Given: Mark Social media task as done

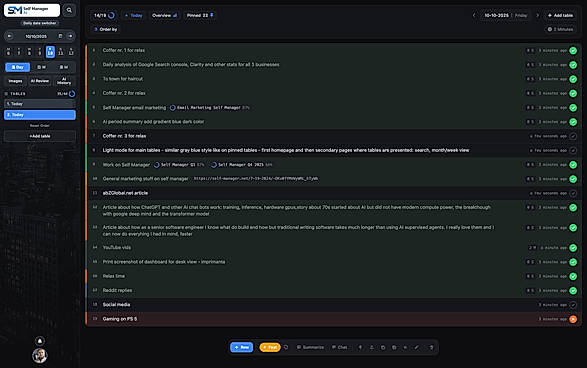Looking at the screenshot, I should [x=573, y=305].
